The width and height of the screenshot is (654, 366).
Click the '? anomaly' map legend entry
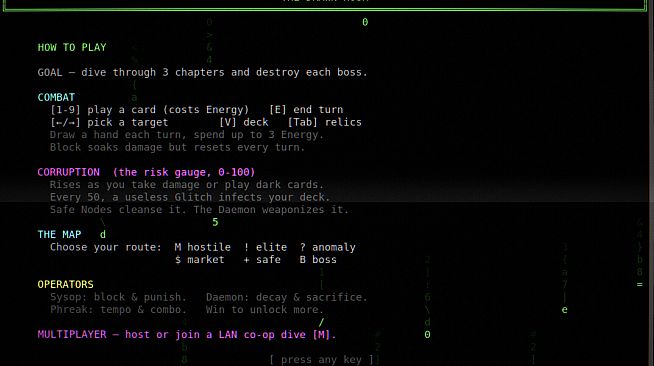tap(327, 248)
